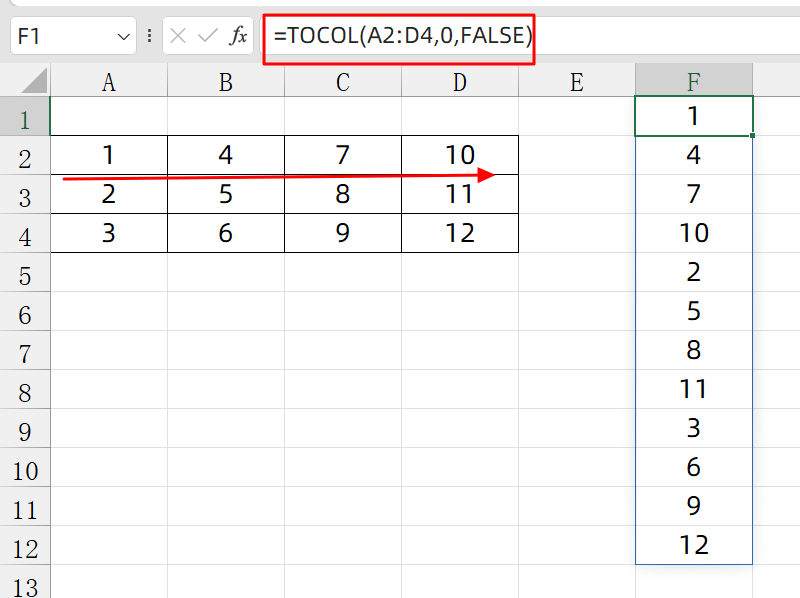The height and width of the screenshot is (598, 800).
Task: Select column E header
Action: pos(576,82)
